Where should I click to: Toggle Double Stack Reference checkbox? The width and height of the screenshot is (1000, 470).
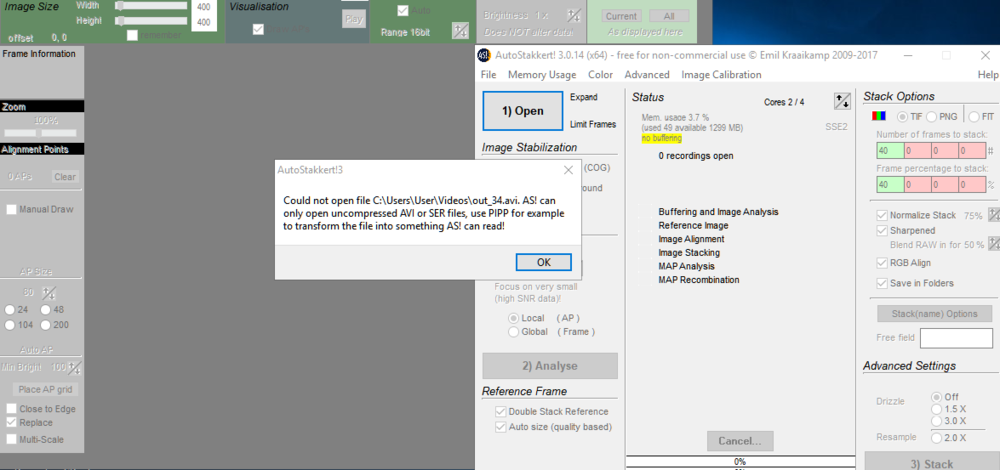pos(501,412)
